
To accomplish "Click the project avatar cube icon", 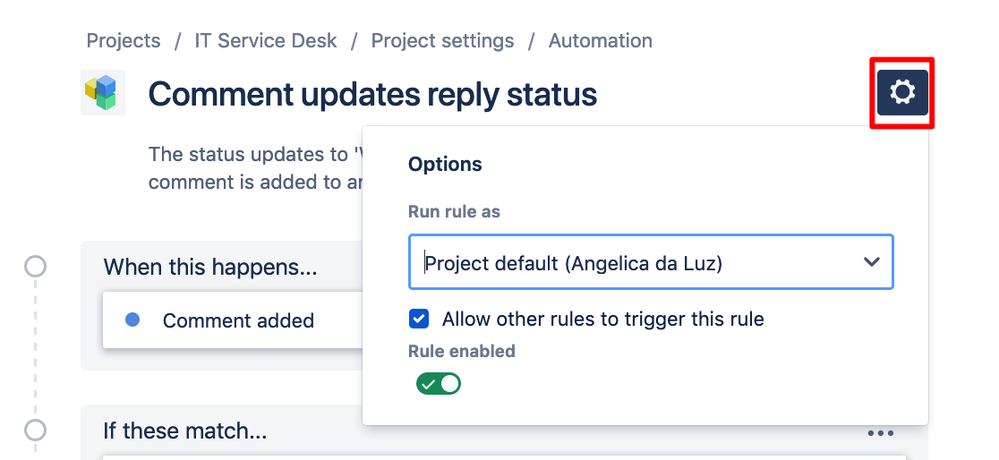I will tap(102, 93).
